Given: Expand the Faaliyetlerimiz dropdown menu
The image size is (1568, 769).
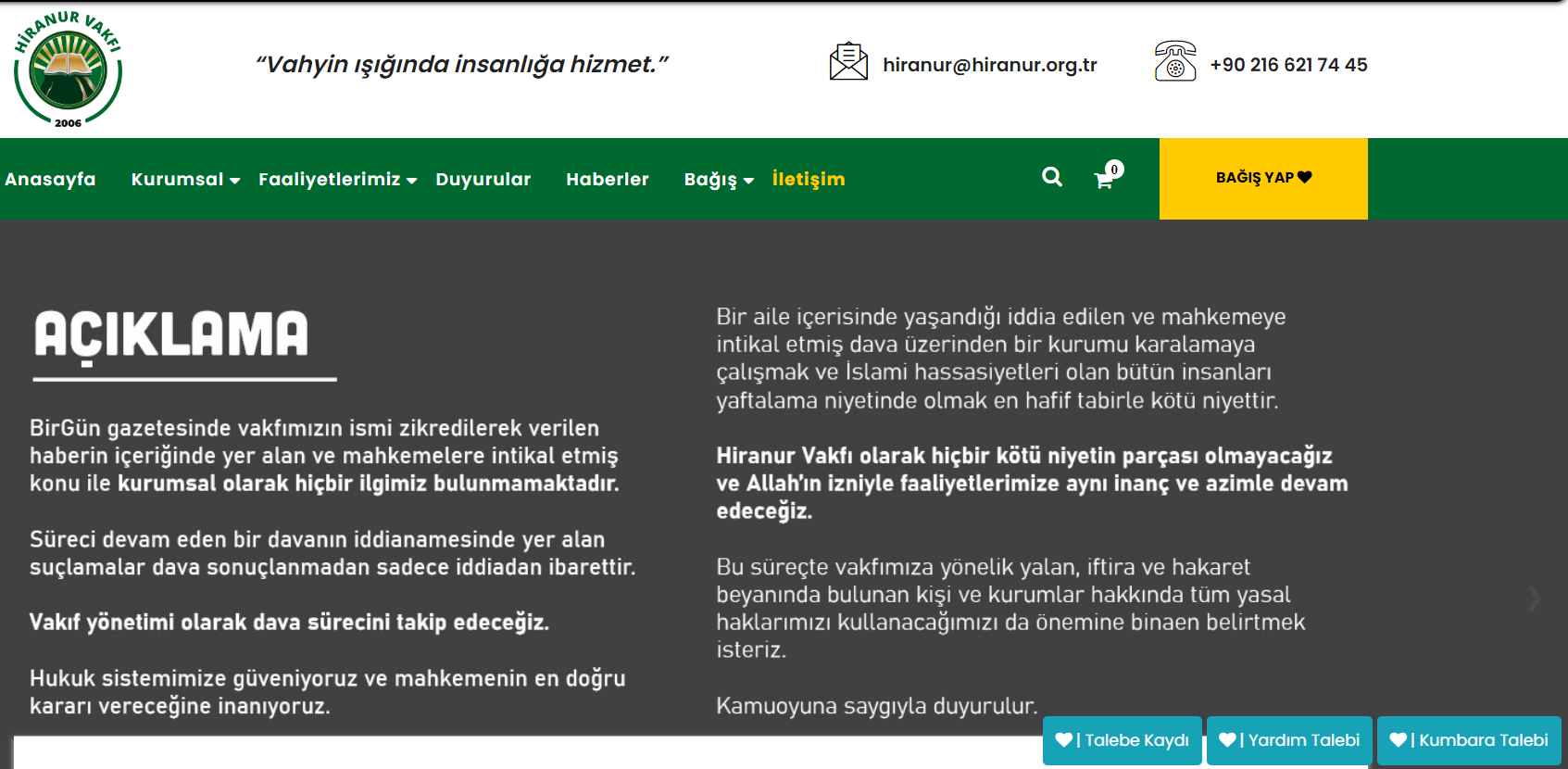Looking at the screenshot, I should click(337, 179).
